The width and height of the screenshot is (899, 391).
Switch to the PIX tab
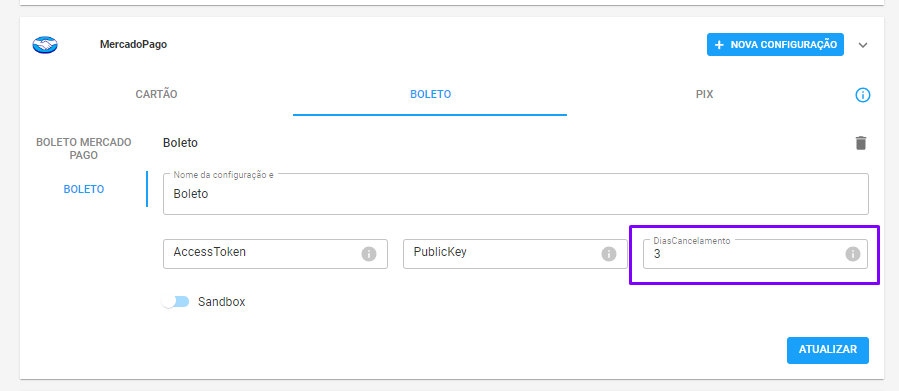tap(704, 95)
